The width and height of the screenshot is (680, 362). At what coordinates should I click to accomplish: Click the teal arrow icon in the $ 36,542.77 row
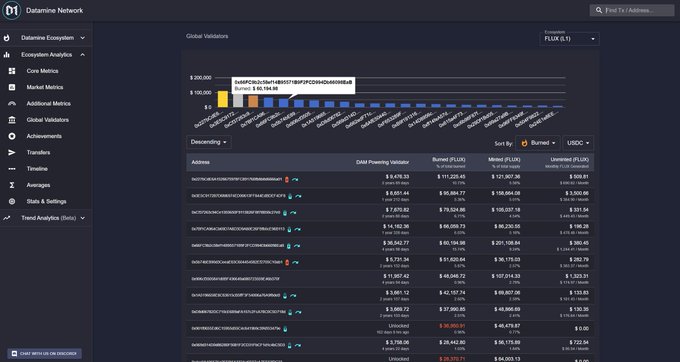click(x=297, y=246)
